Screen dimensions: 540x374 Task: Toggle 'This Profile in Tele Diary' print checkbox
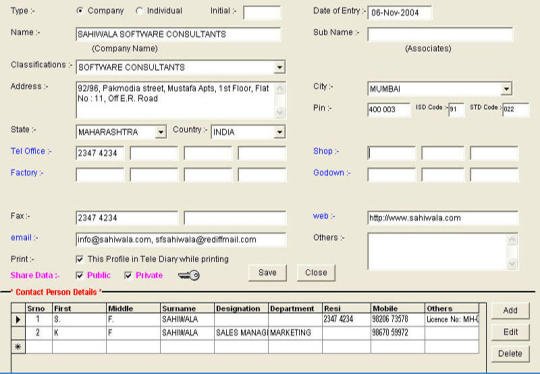pyautogui.click(x=80, y=259)
